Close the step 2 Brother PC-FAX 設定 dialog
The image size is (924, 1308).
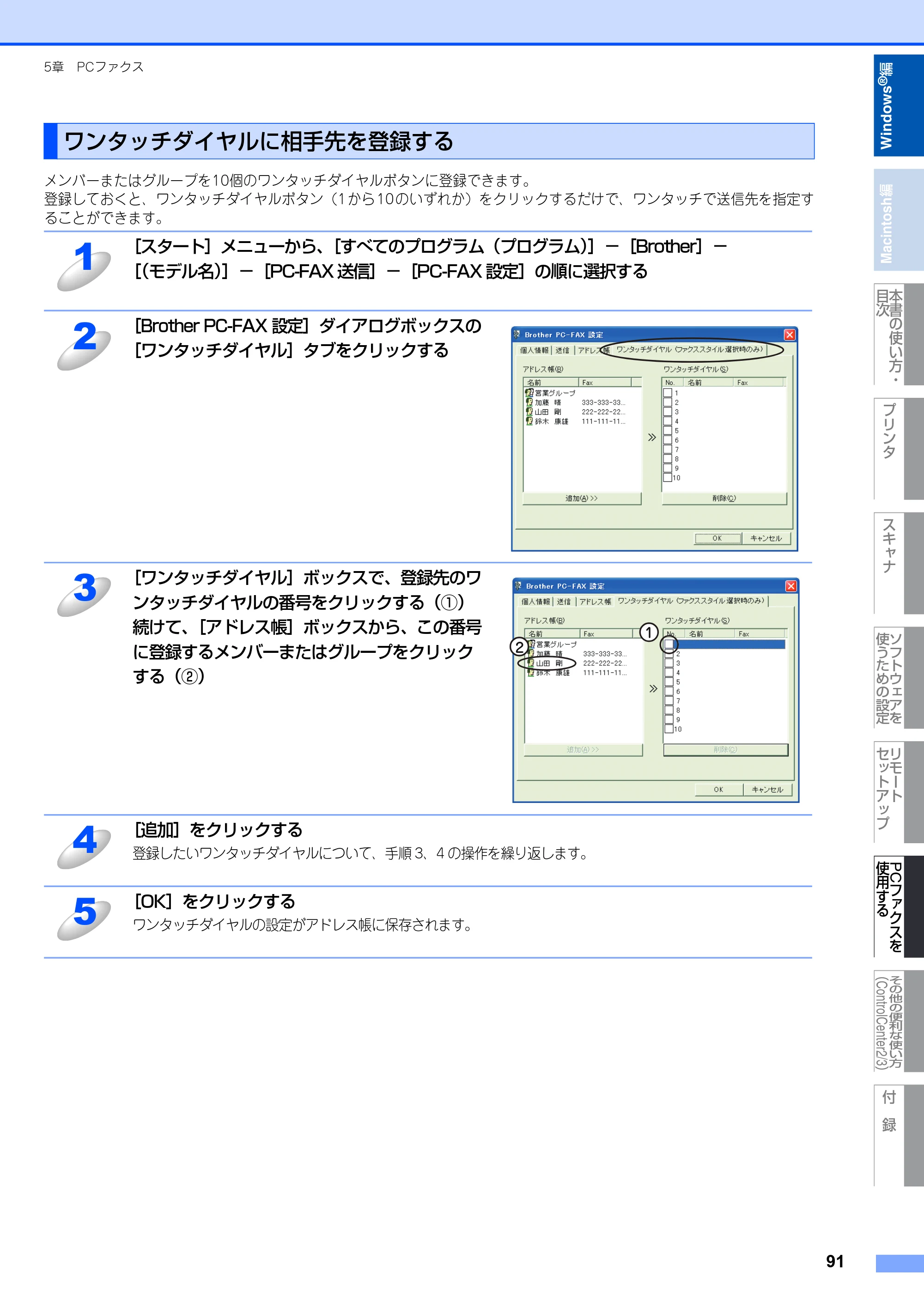pyautogui.click(x=789, y=335)
